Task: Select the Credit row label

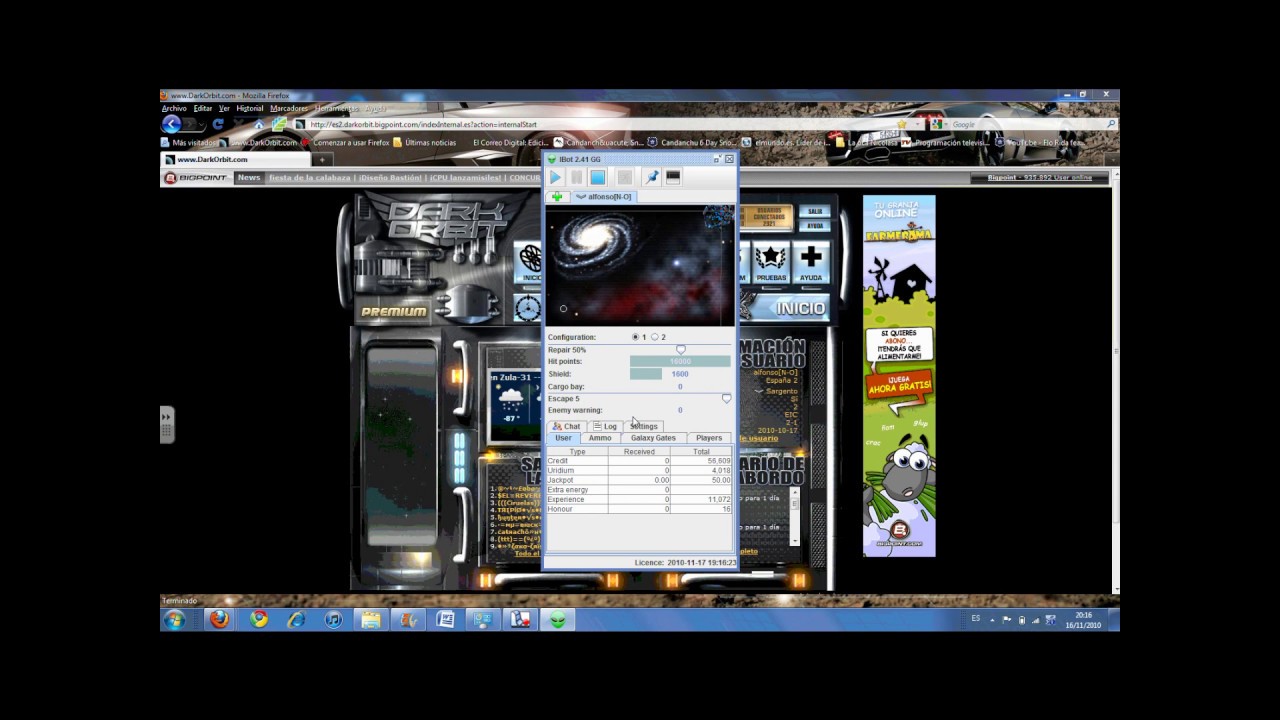Action: pos(559,461)
